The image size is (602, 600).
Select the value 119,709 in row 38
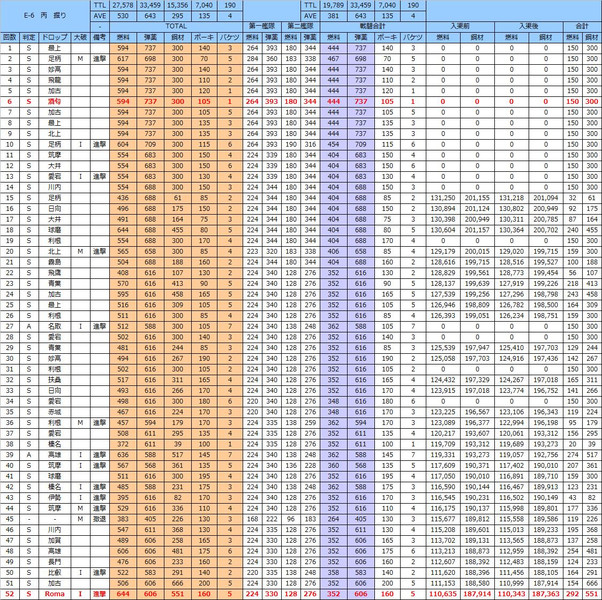pos(443,444)
